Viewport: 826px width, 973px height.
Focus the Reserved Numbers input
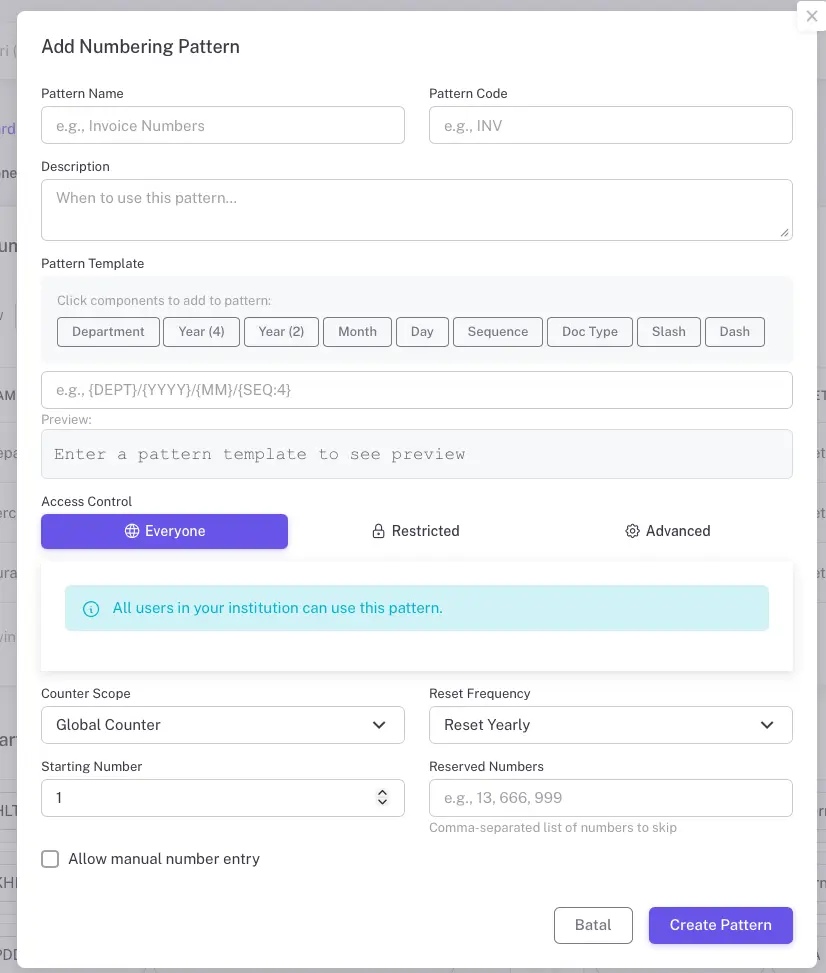point(610,798)
